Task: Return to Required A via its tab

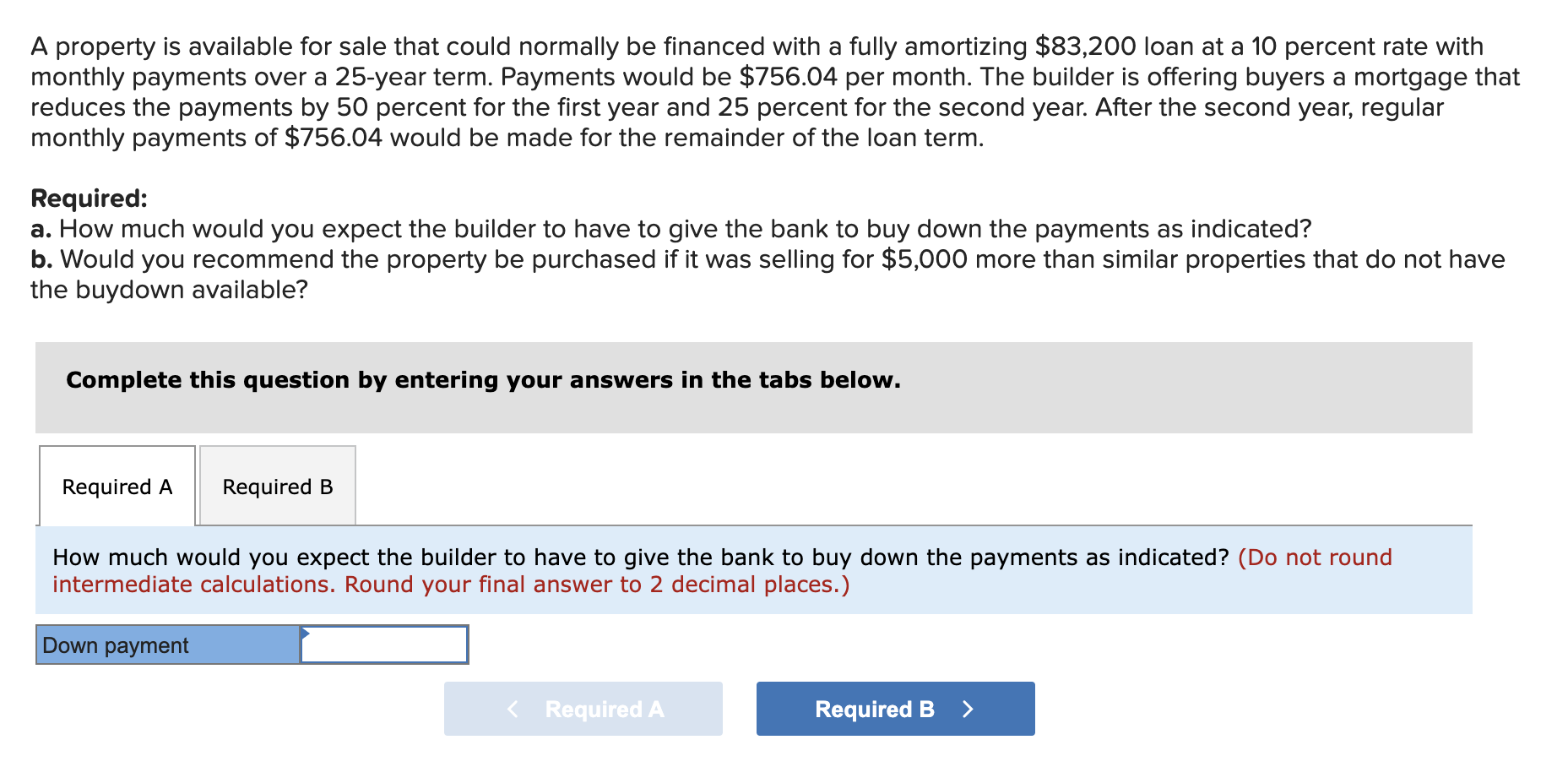Action: (x=117, y=487)
